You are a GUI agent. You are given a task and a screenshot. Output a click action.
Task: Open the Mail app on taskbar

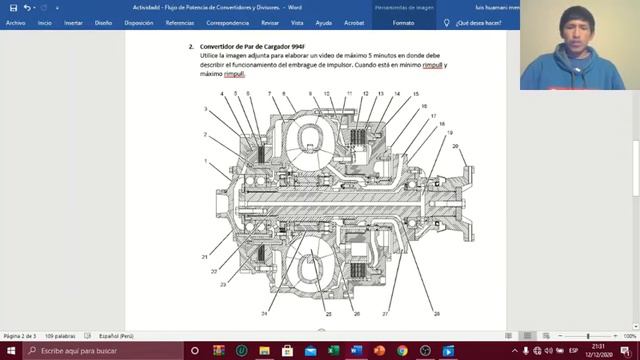coord(310,351)
